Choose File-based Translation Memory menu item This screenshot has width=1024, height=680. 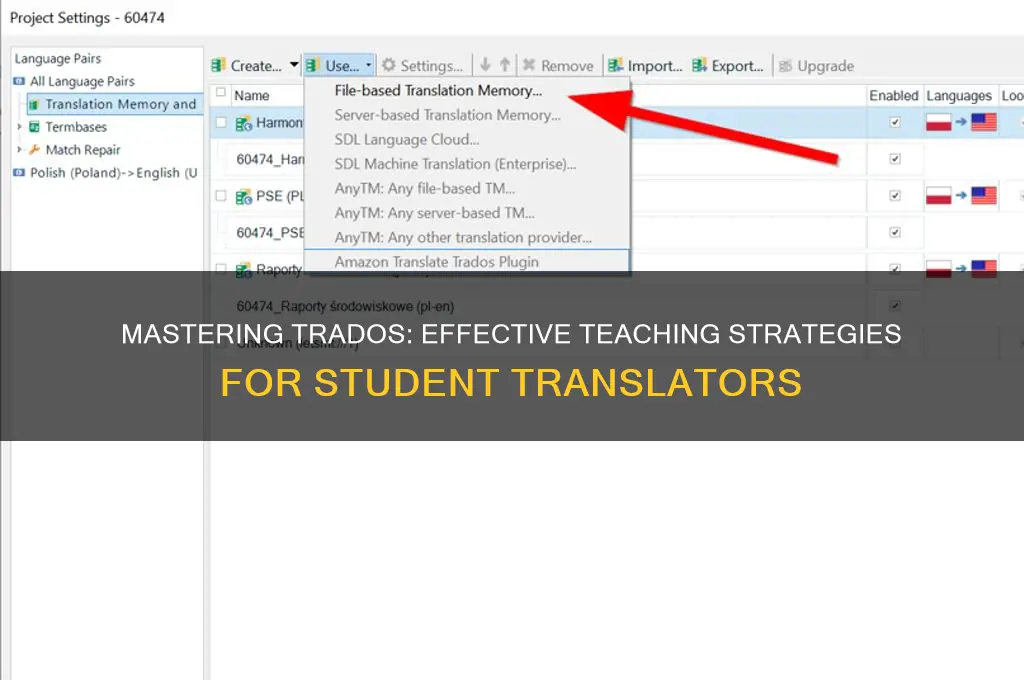pyautogui.click(x=467, y=90)
